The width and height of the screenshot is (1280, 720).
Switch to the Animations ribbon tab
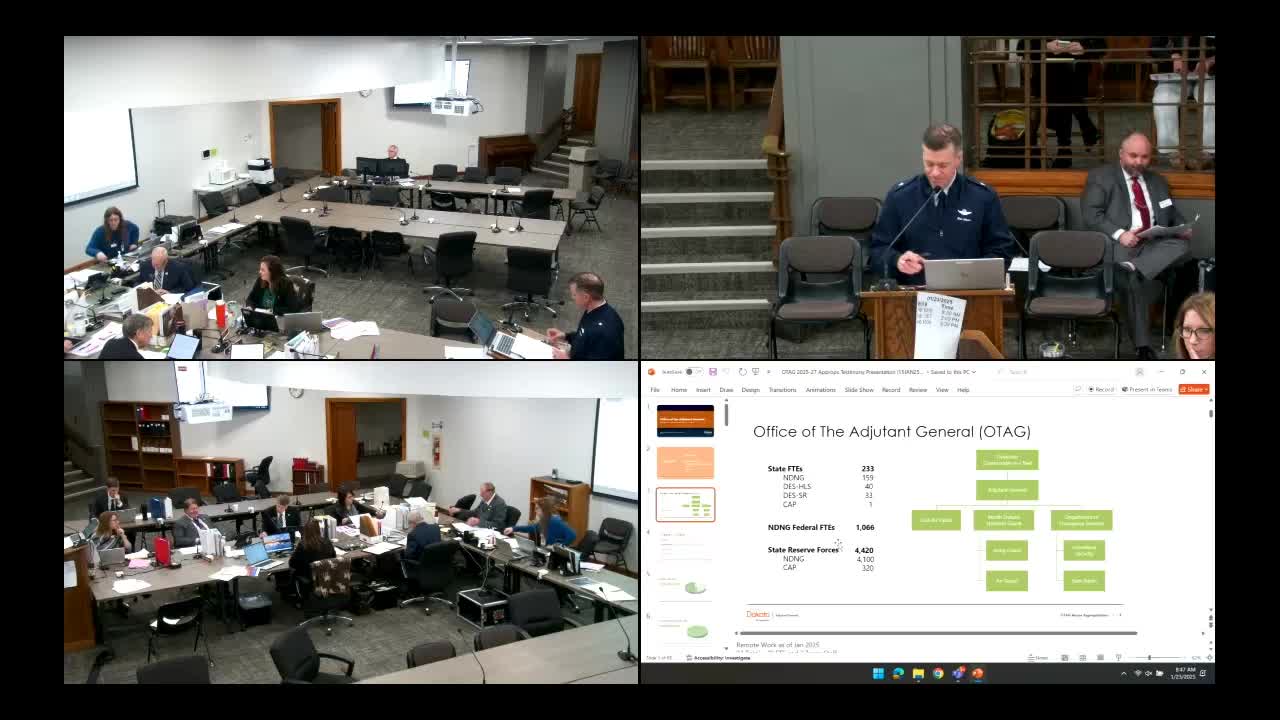pyautogui.click(x=820, y=390)
